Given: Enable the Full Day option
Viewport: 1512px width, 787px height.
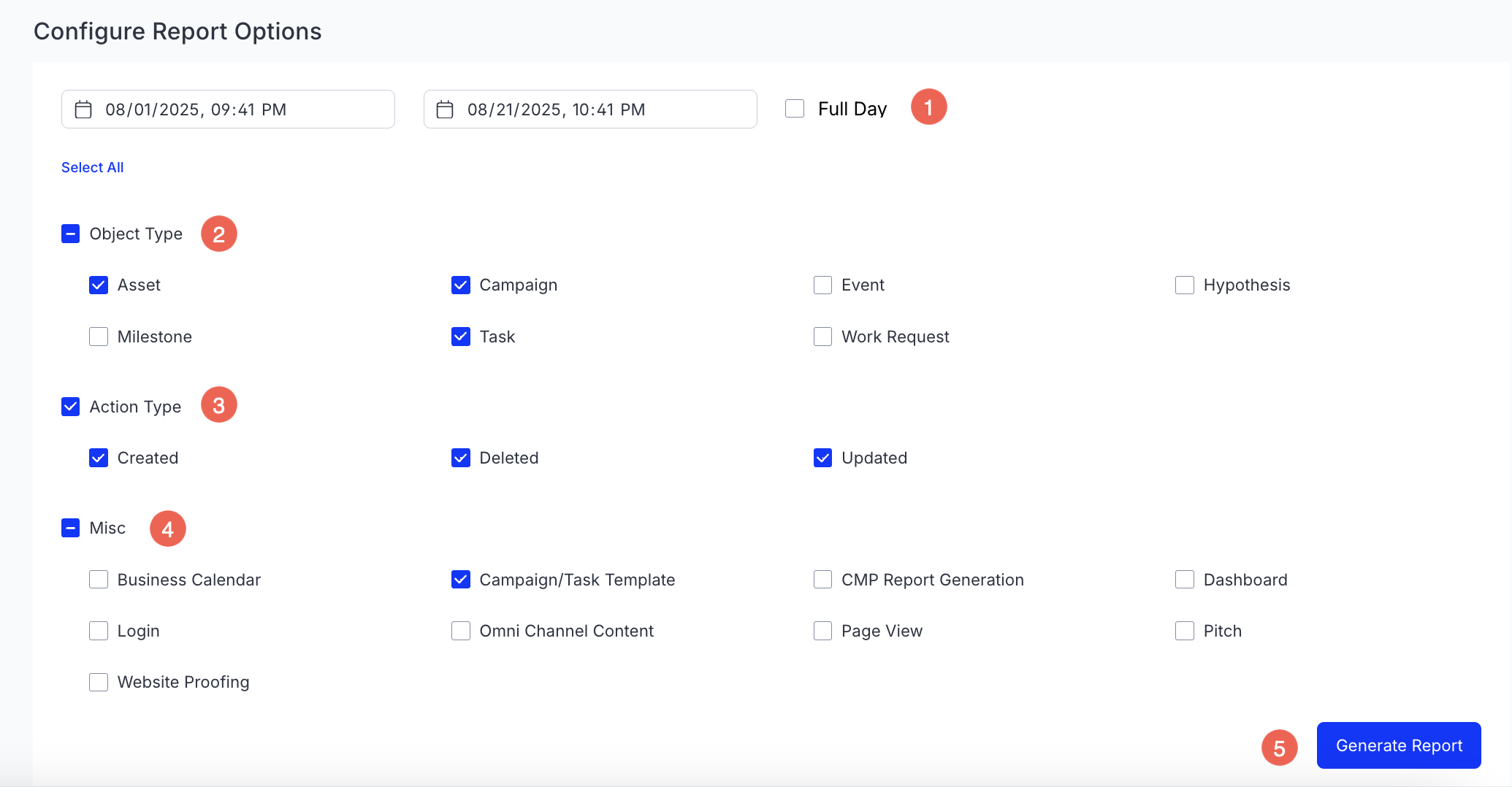Looking at the screenshot, I should 794,107.
